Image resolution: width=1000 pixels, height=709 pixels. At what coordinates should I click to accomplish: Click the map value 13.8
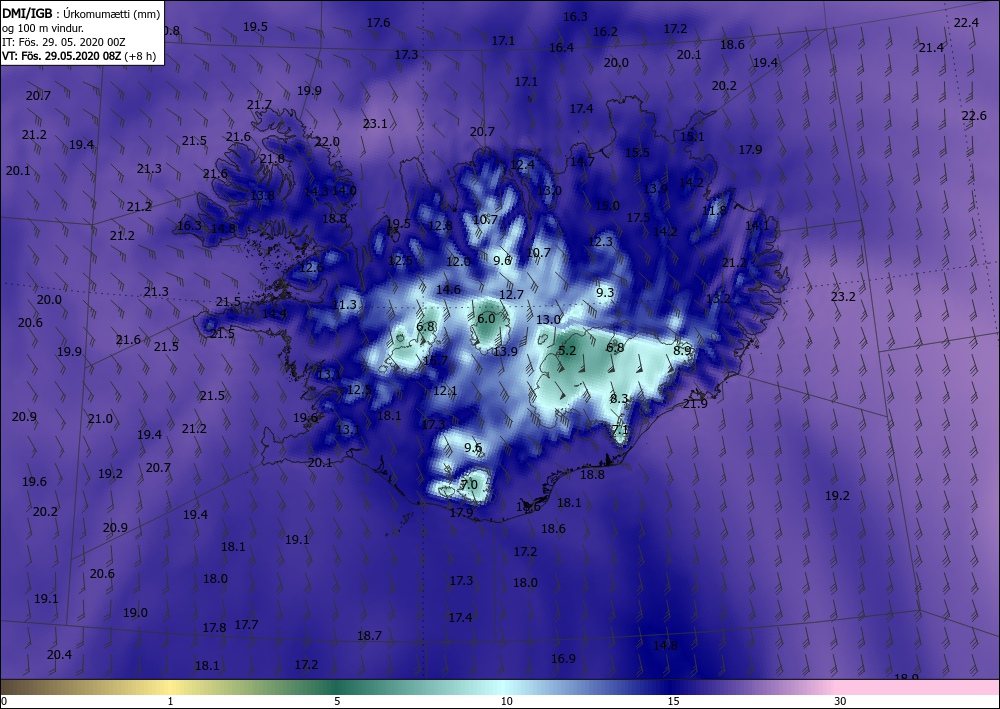262,196
